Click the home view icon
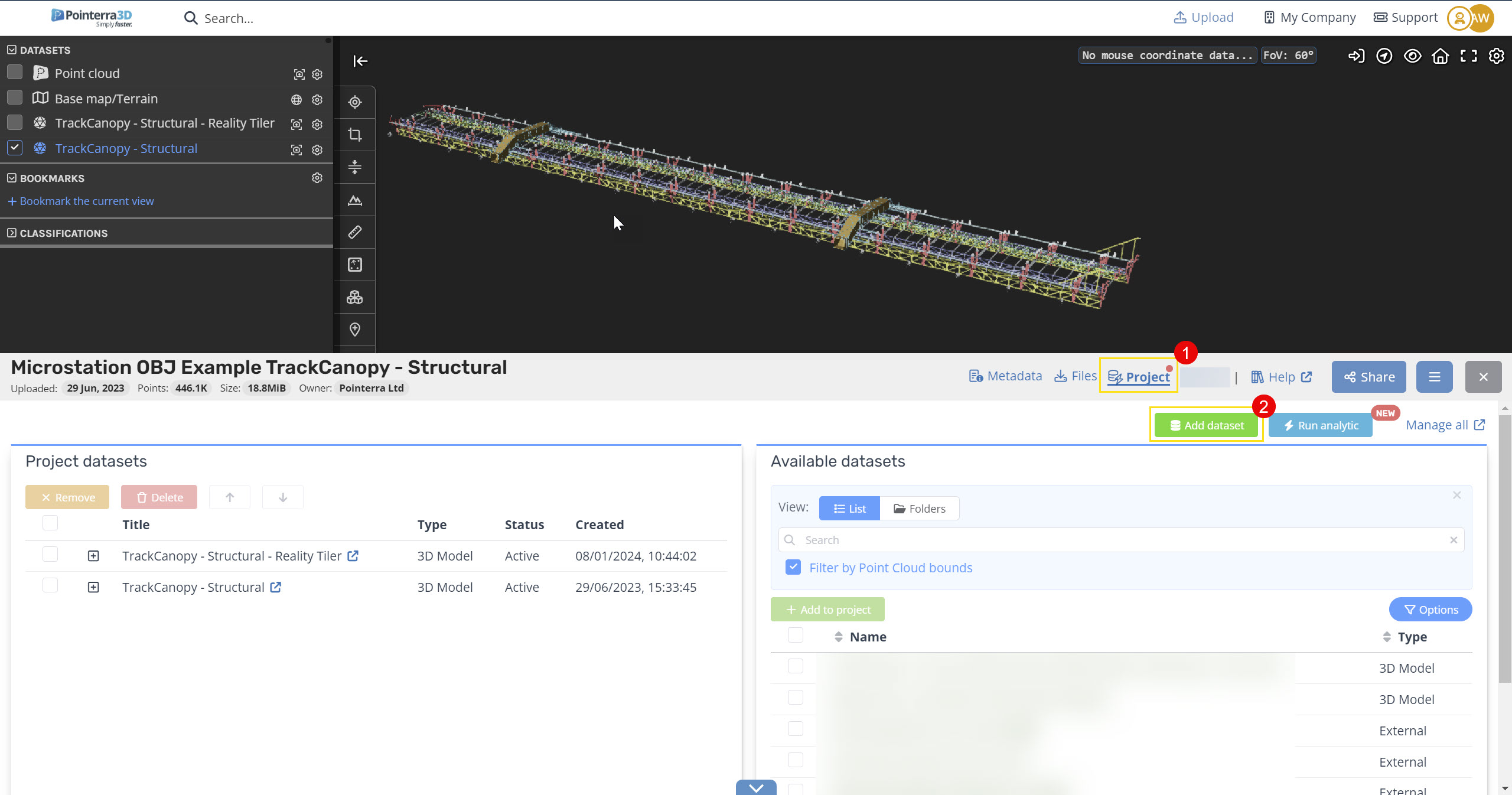 [1441, 56]
